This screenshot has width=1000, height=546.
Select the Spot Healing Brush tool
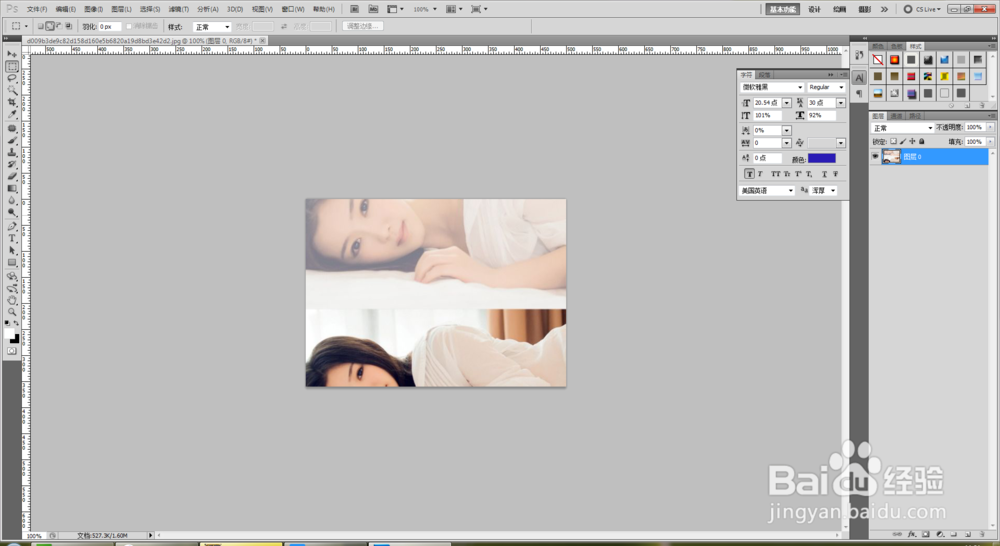tap(12, 128)
